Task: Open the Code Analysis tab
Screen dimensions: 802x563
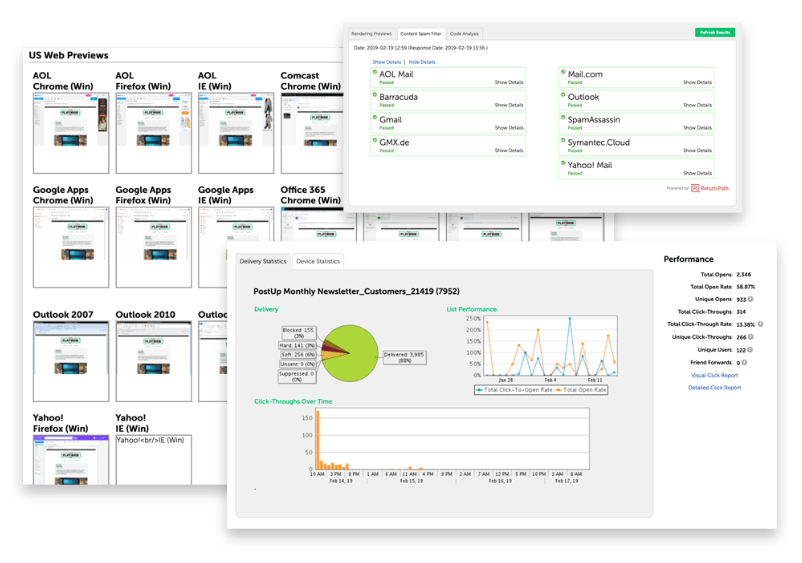Action: click(464, 34)
